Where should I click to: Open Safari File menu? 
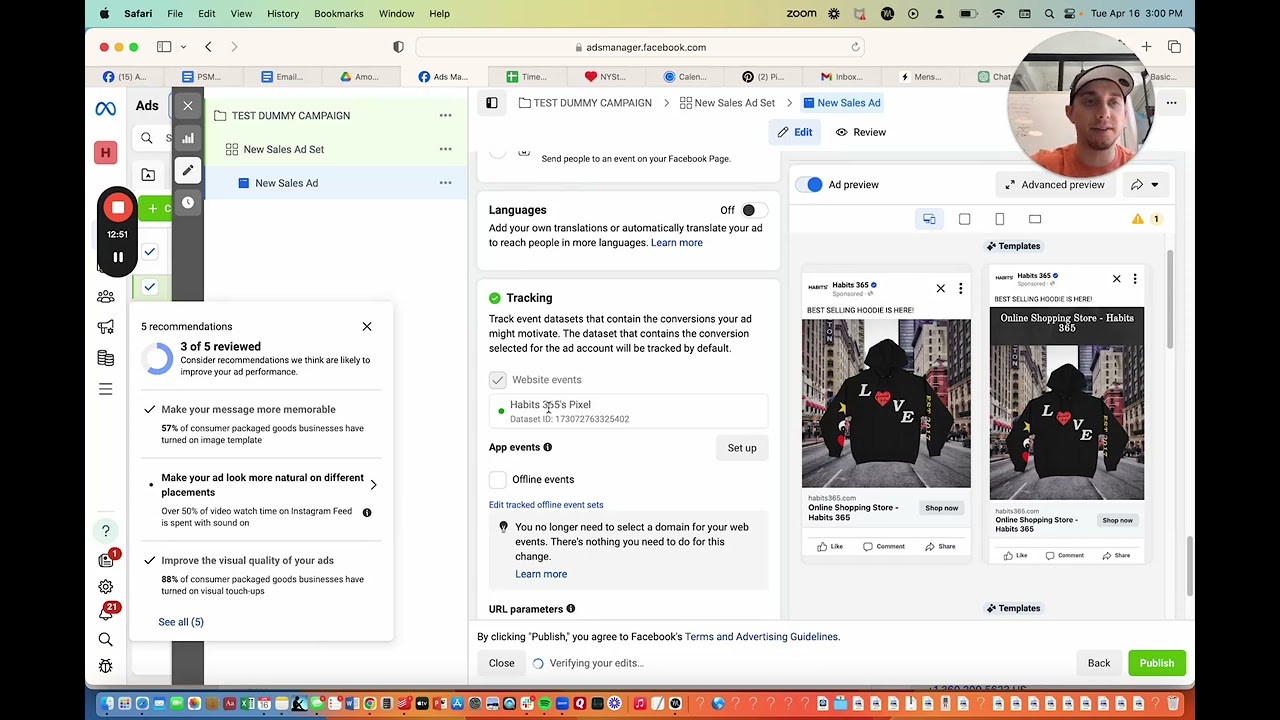pyautogui.click(x=175, y=14)
